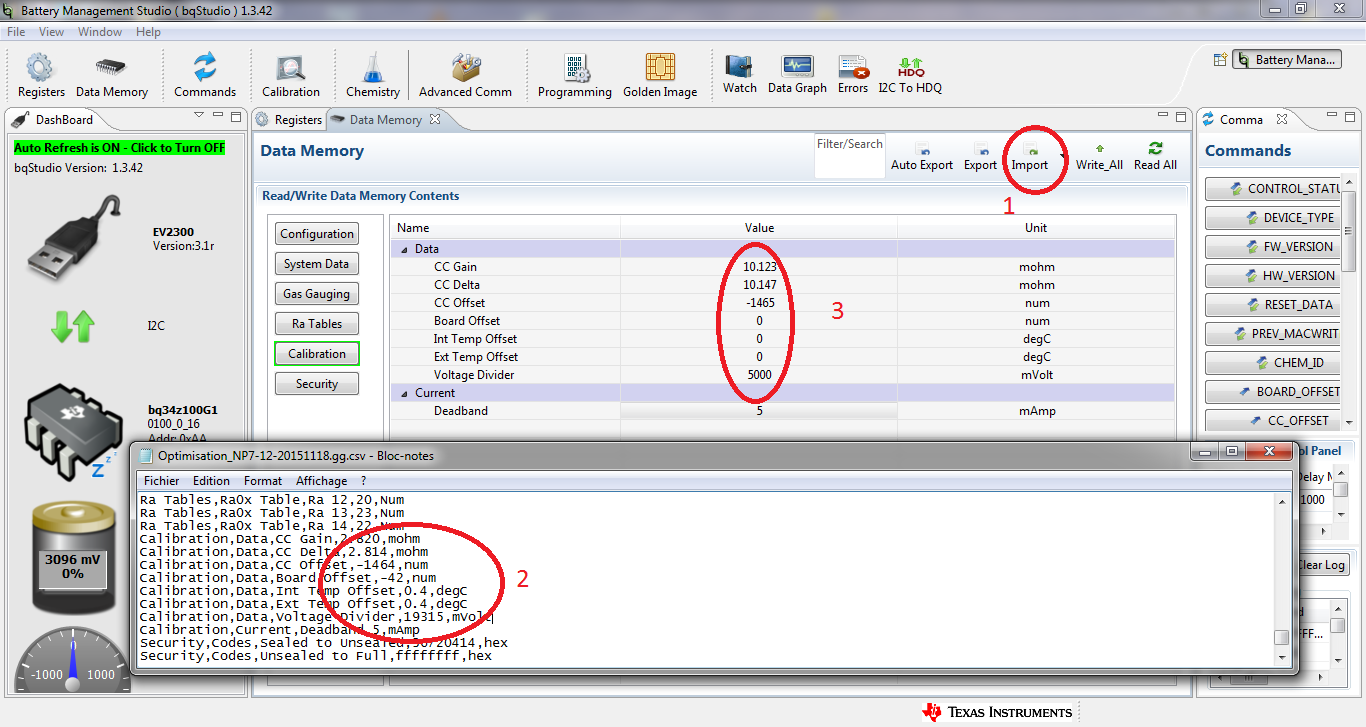The width and height of the screenshot is (1366, 727).
Task: Switch to the Registers tab
Action: [x=289, y=119]
